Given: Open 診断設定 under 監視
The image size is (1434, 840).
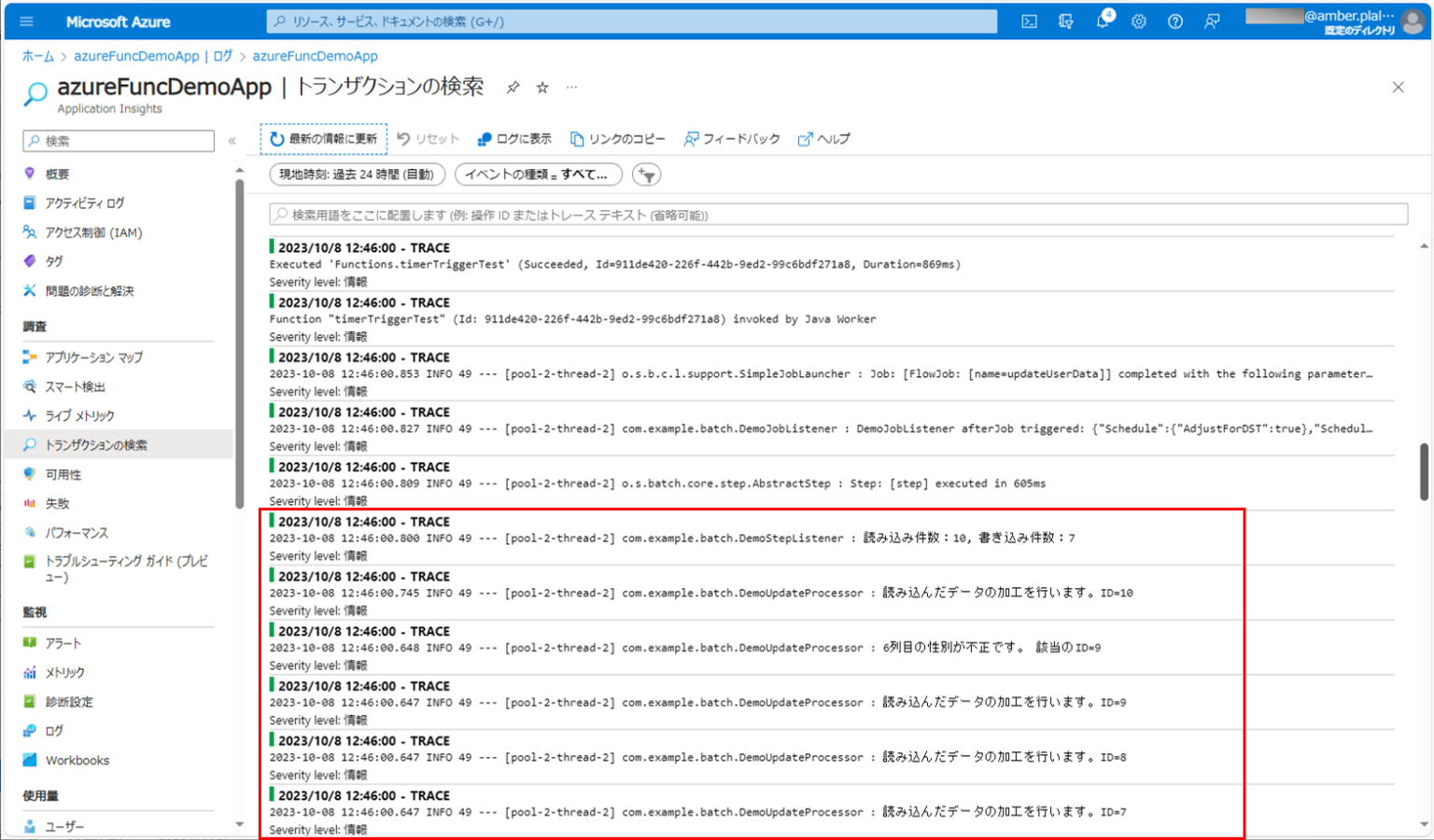Looking at the screenshot, I should [69, 701].
